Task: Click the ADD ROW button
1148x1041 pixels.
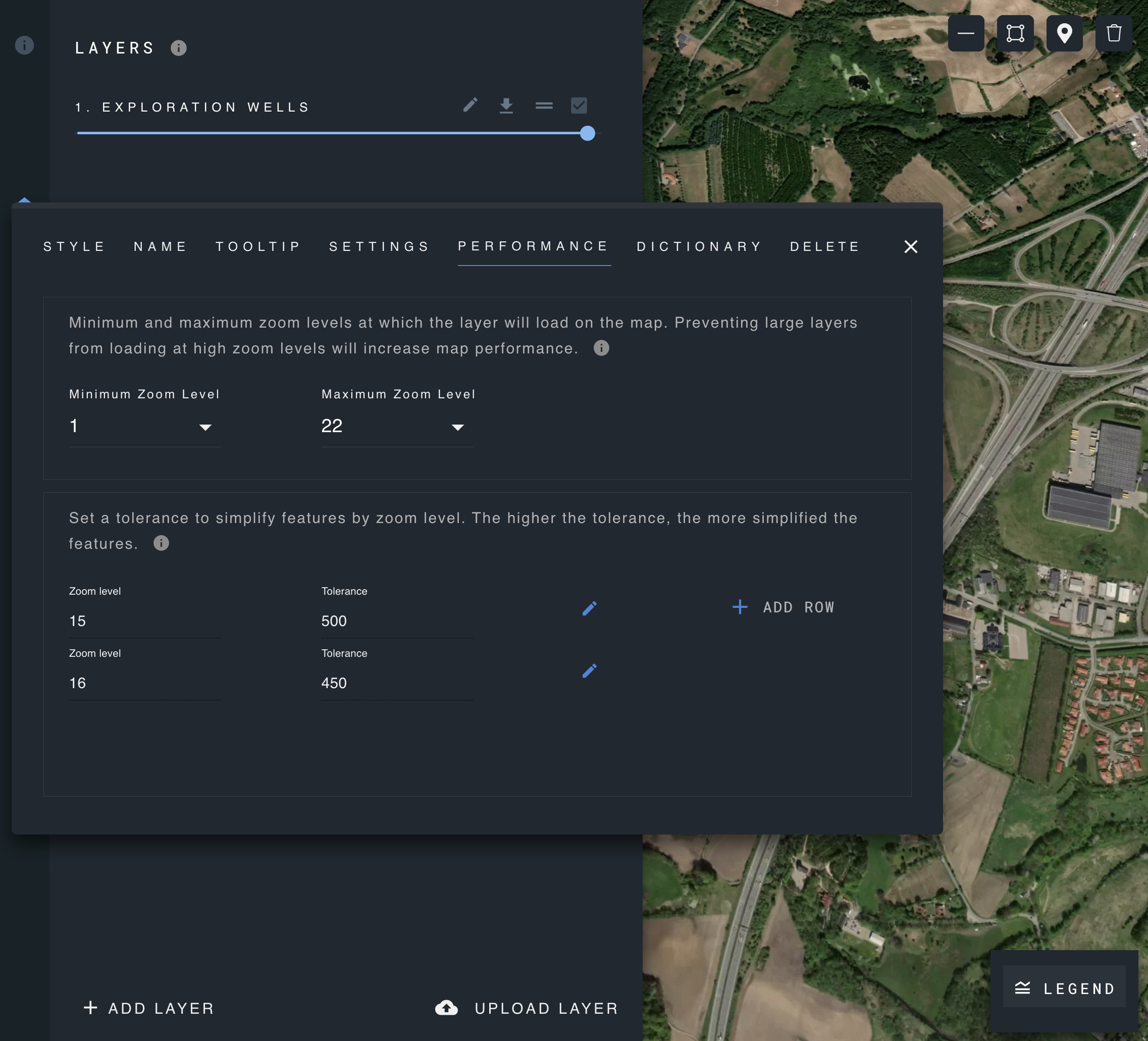Action: pos(783,607)
